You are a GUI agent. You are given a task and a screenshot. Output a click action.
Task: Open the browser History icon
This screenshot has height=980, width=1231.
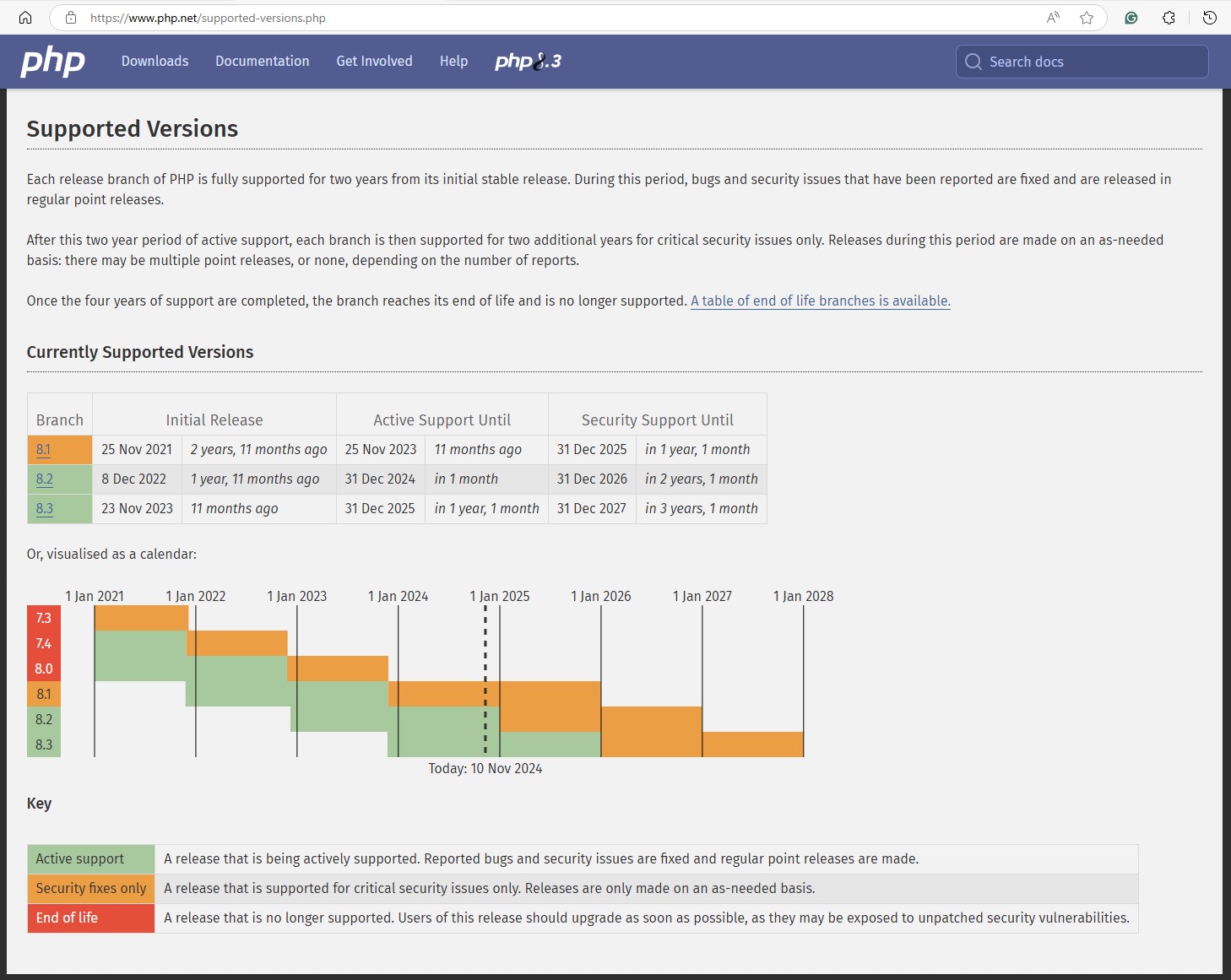coord(1210,18)
